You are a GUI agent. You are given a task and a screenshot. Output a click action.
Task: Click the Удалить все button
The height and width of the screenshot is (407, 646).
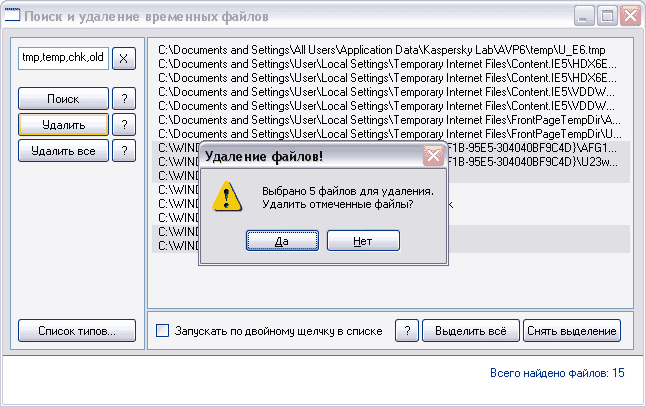(x=63, y=151)
